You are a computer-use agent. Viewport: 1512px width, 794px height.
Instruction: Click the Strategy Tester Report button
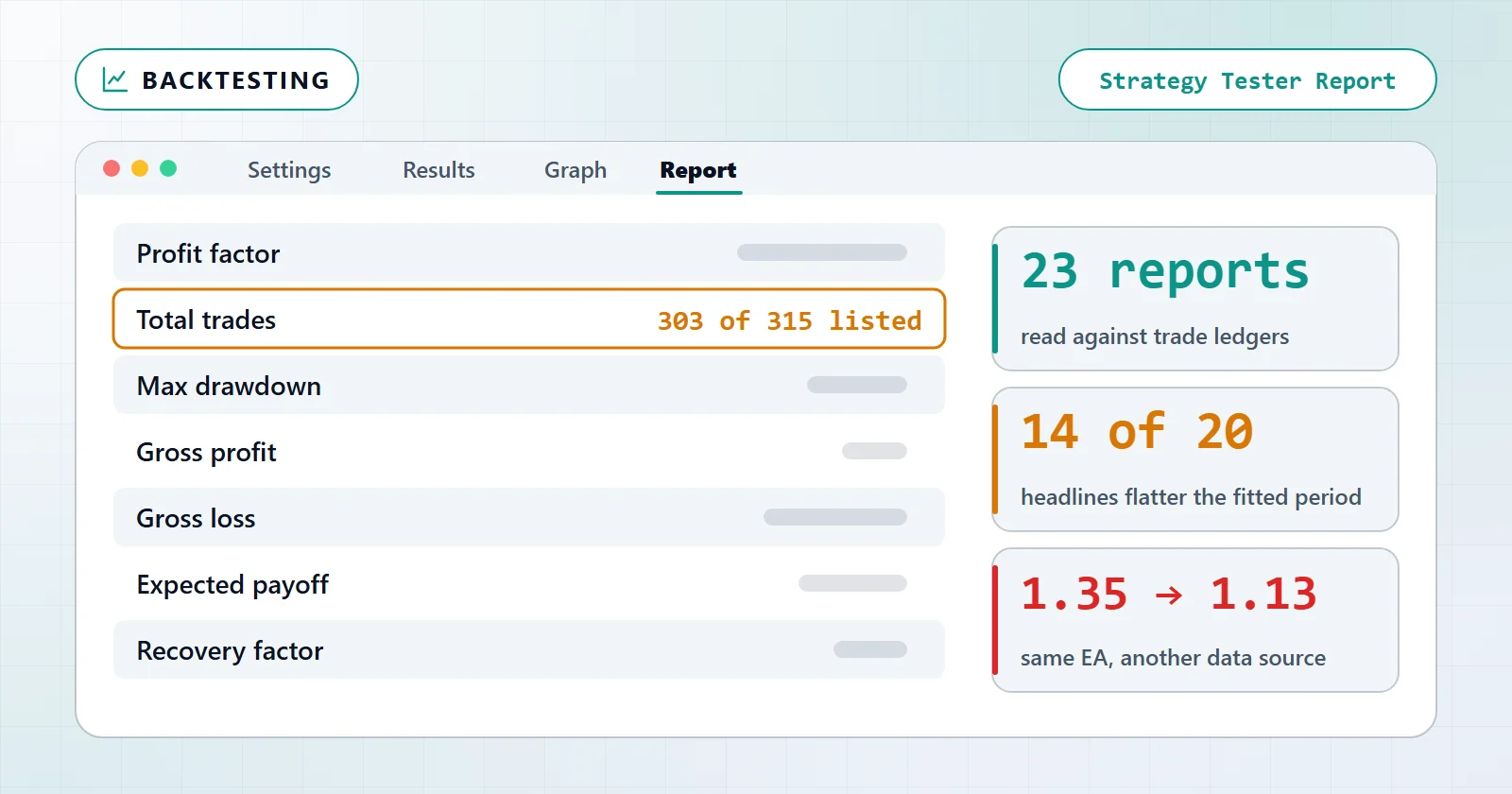(x=1247, y=79)
